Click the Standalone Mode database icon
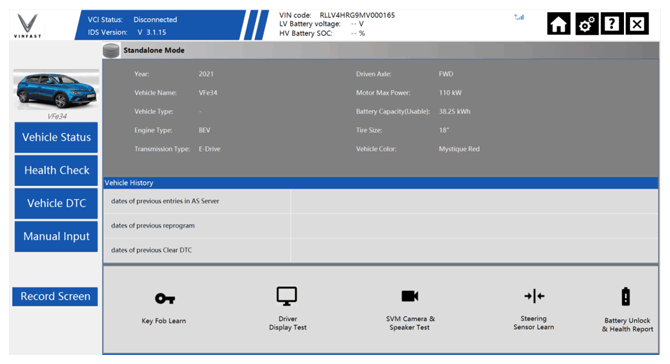670x364 pixels. click(111, 50)
